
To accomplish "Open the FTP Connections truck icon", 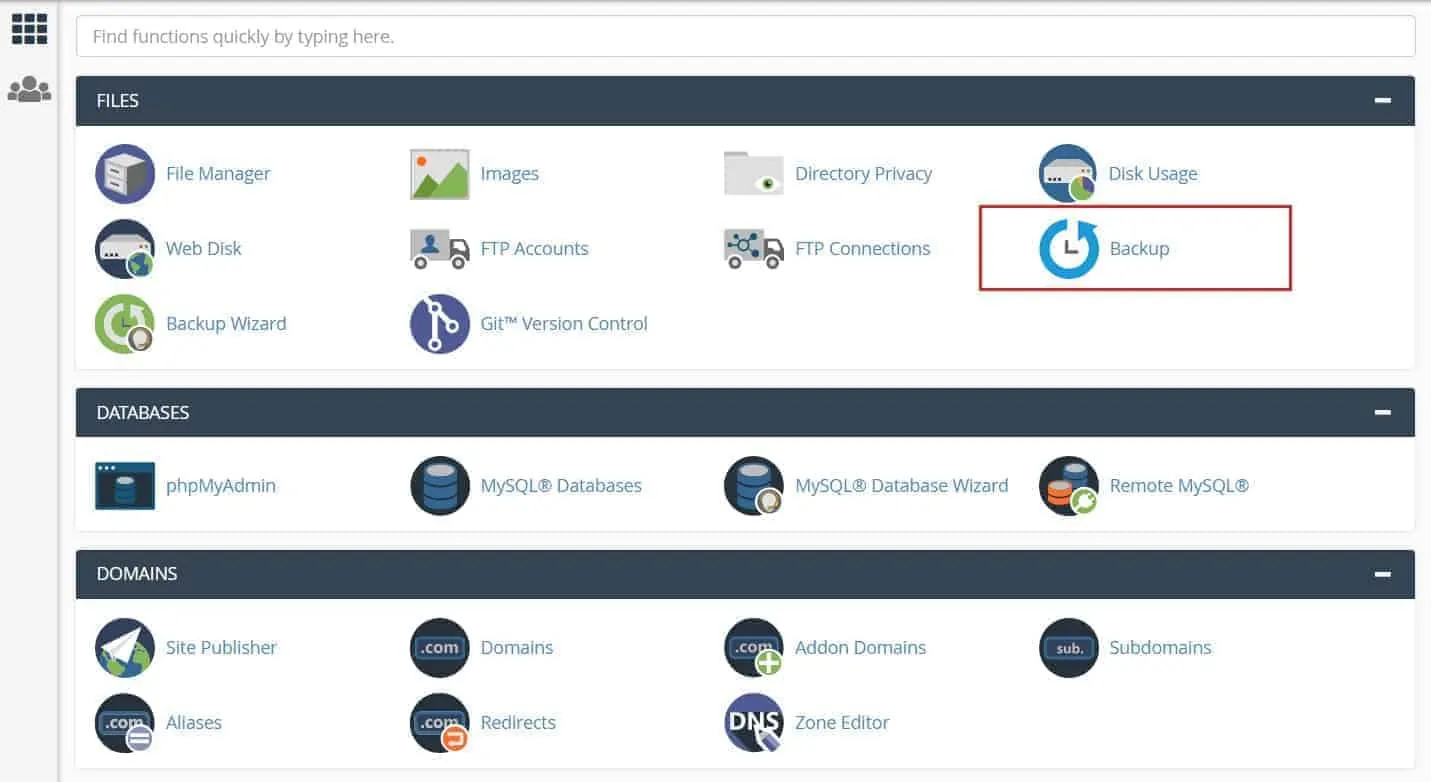I will pyautogui.click(x=754, y=249).
